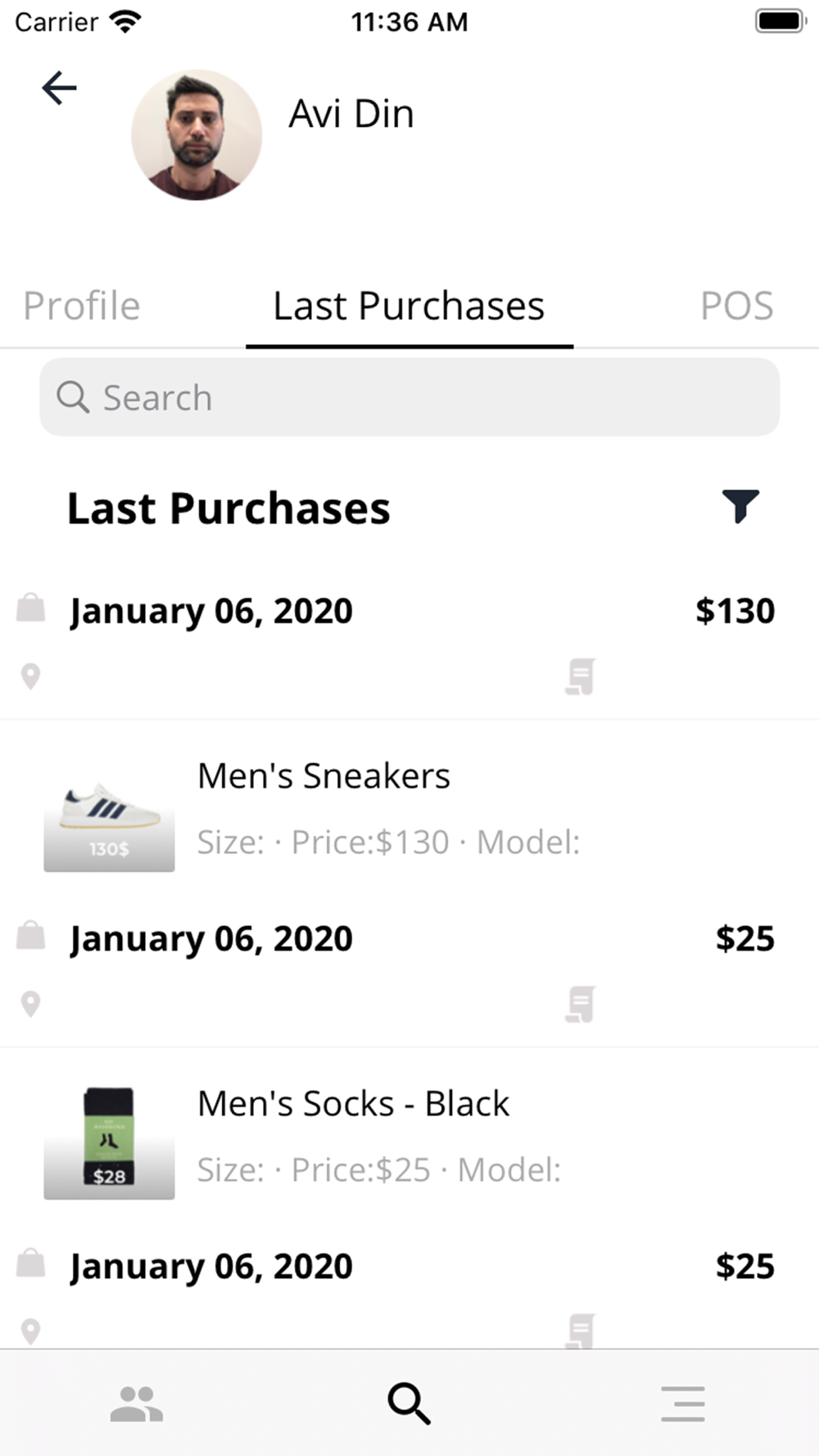Open the purchases filter funnel icon
This screenshot has height=1456, width=819.
(740, 506)
